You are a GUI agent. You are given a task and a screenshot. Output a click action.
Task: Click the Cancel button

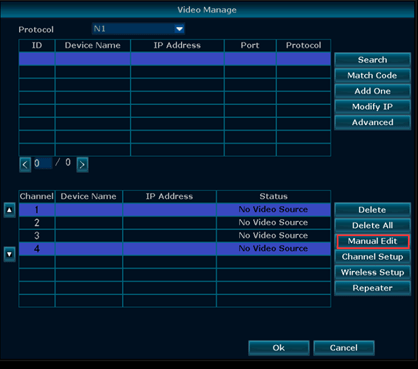[x=344, y=348]
